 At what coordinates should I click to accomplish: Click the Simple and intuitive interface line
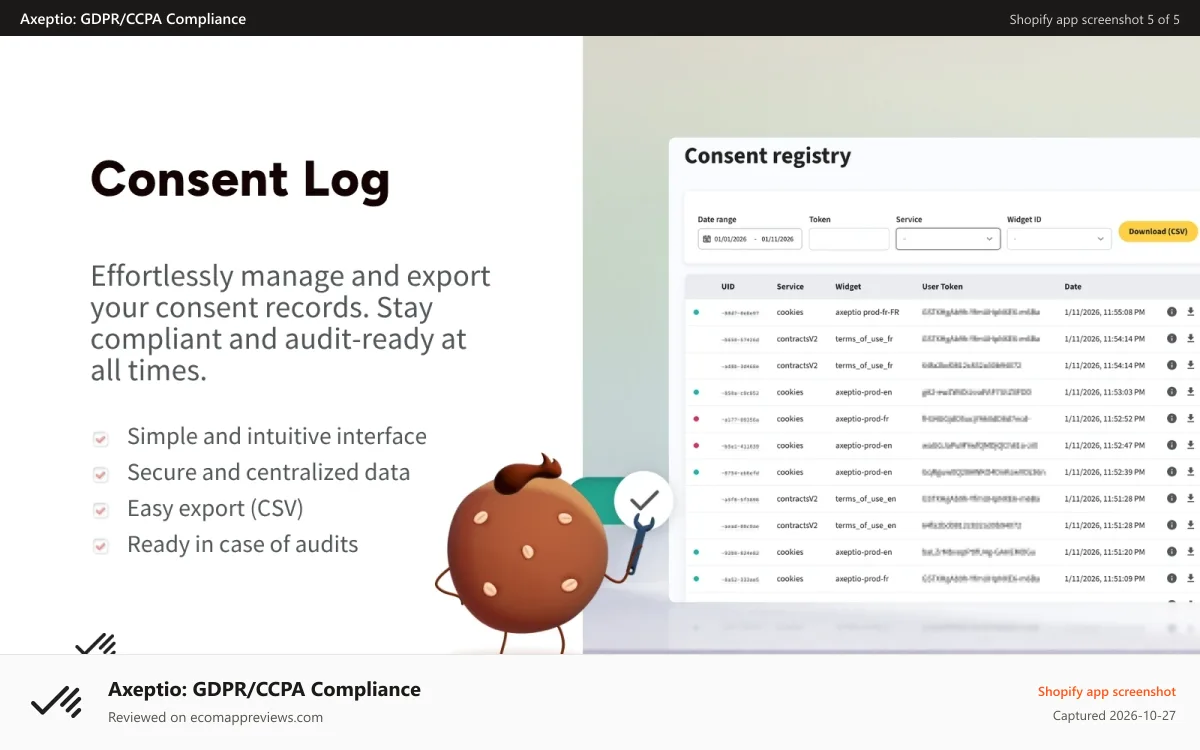277,436
